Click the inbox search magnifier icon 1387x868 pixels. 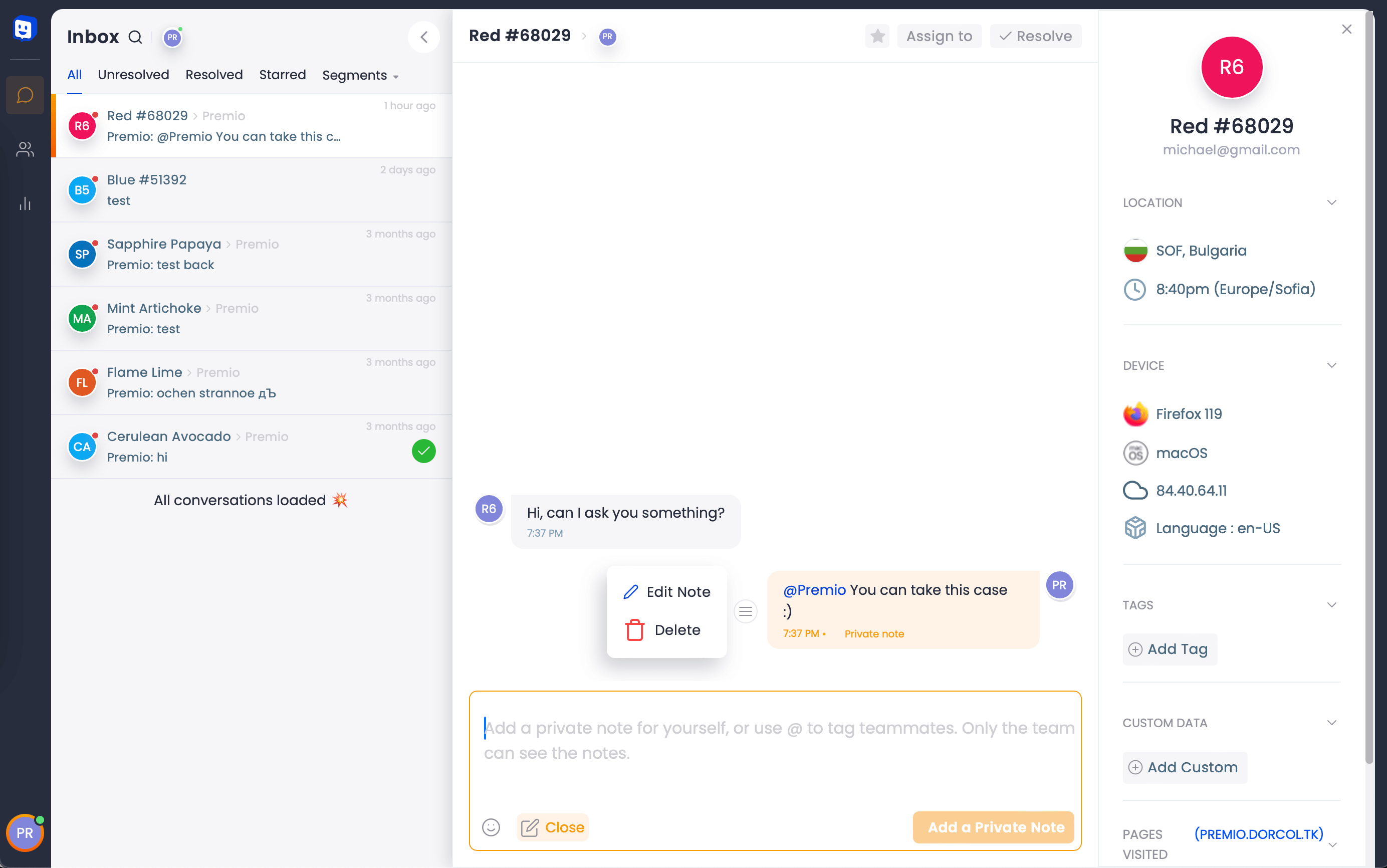pos(135,37)
